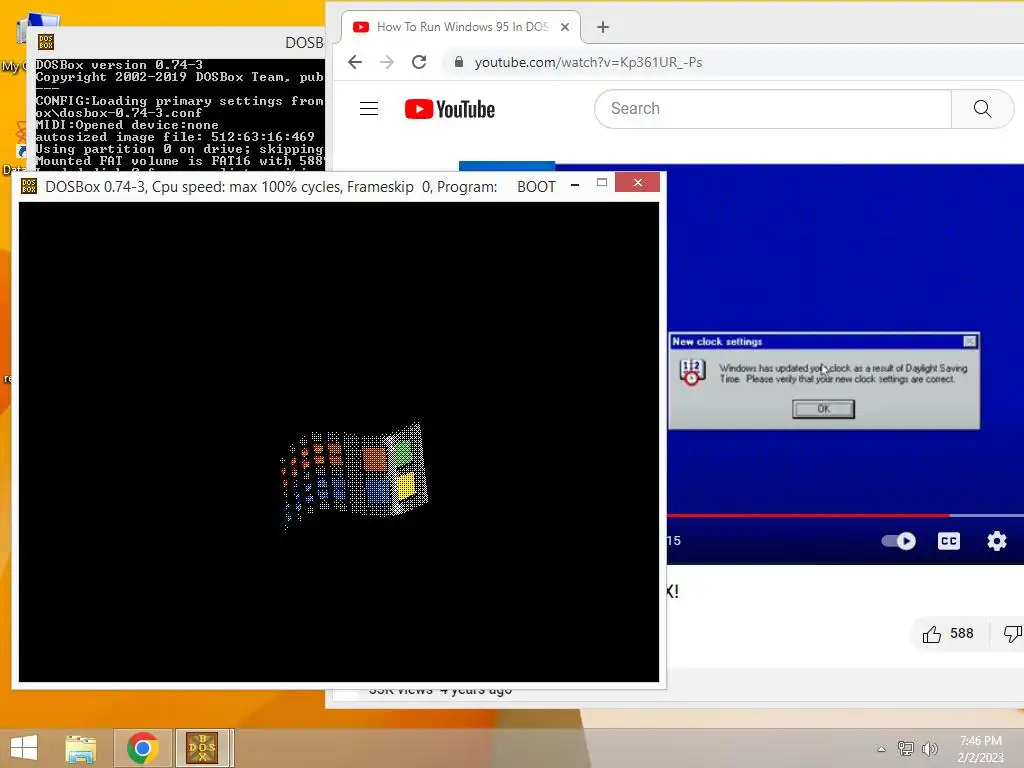
Task: Close the 'New clock settings' dialog in the video
Action: pos(970,341)
